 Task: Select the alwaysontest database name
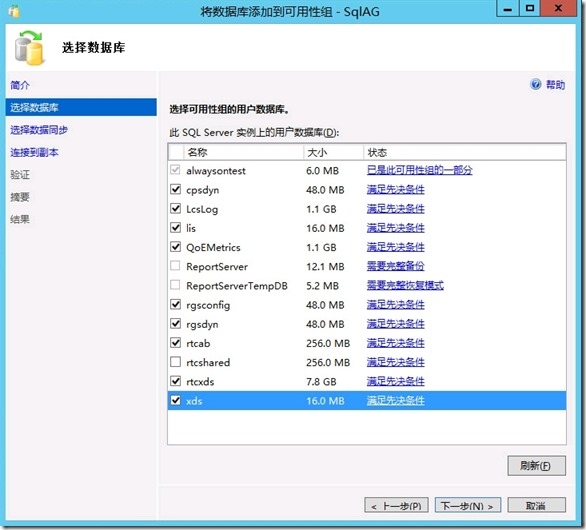216,171
